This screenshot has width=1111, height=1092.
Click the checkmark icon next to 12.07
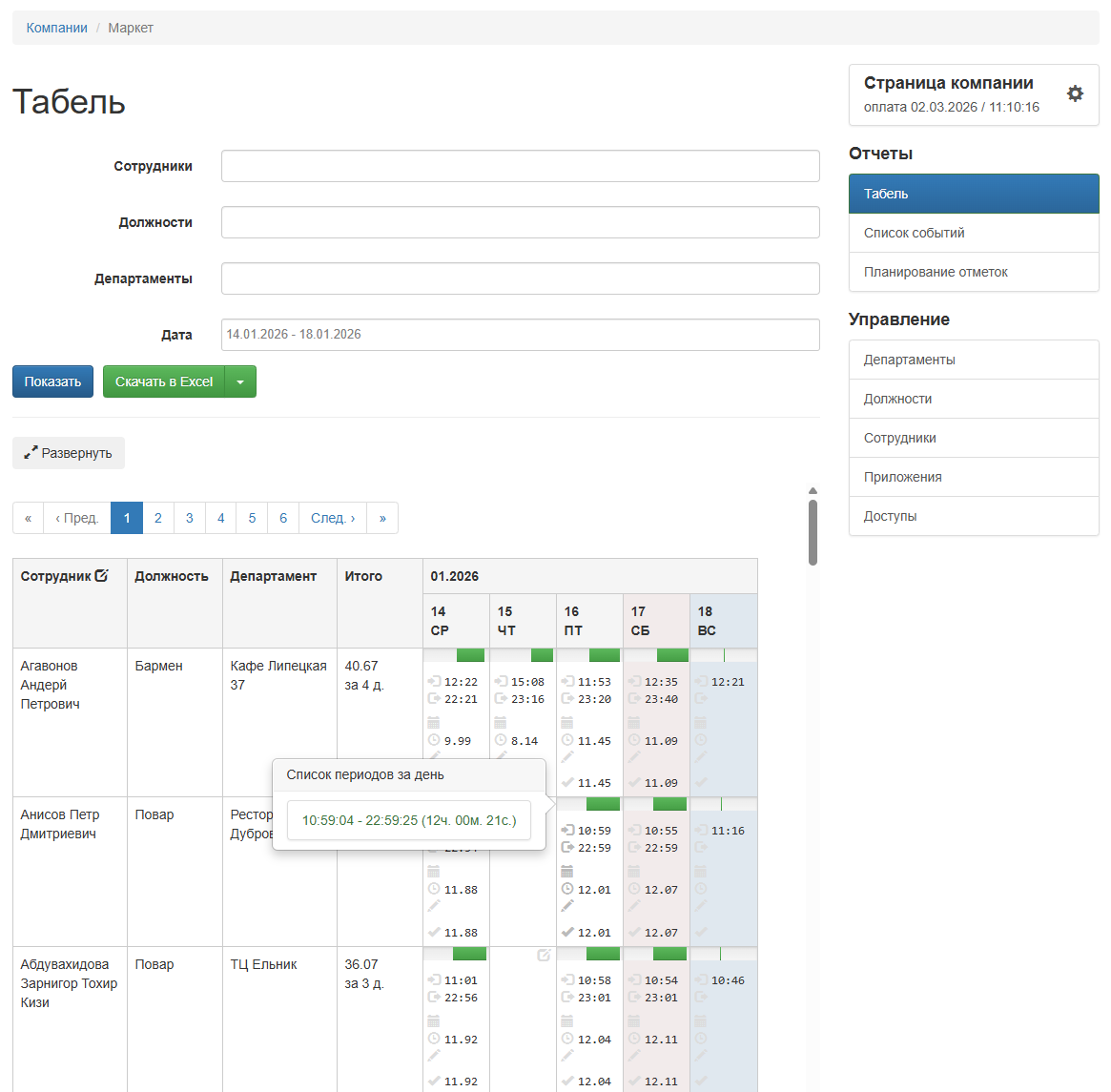click(x=634, y=933)
